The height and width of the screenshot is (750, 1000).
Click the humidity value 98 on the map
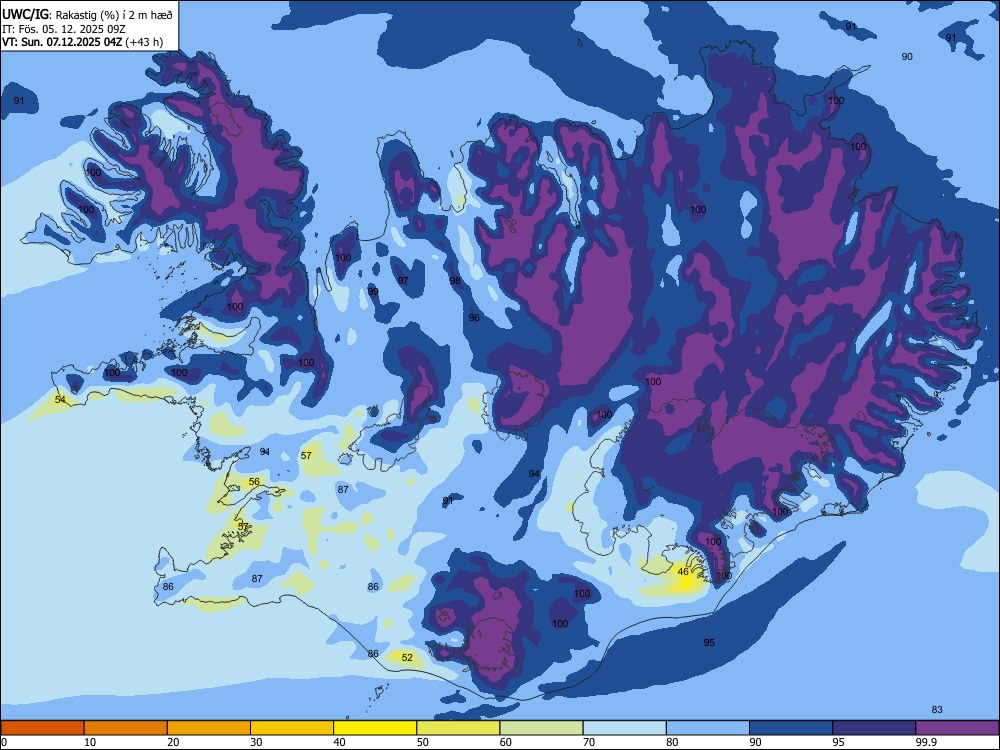(455, 281)
